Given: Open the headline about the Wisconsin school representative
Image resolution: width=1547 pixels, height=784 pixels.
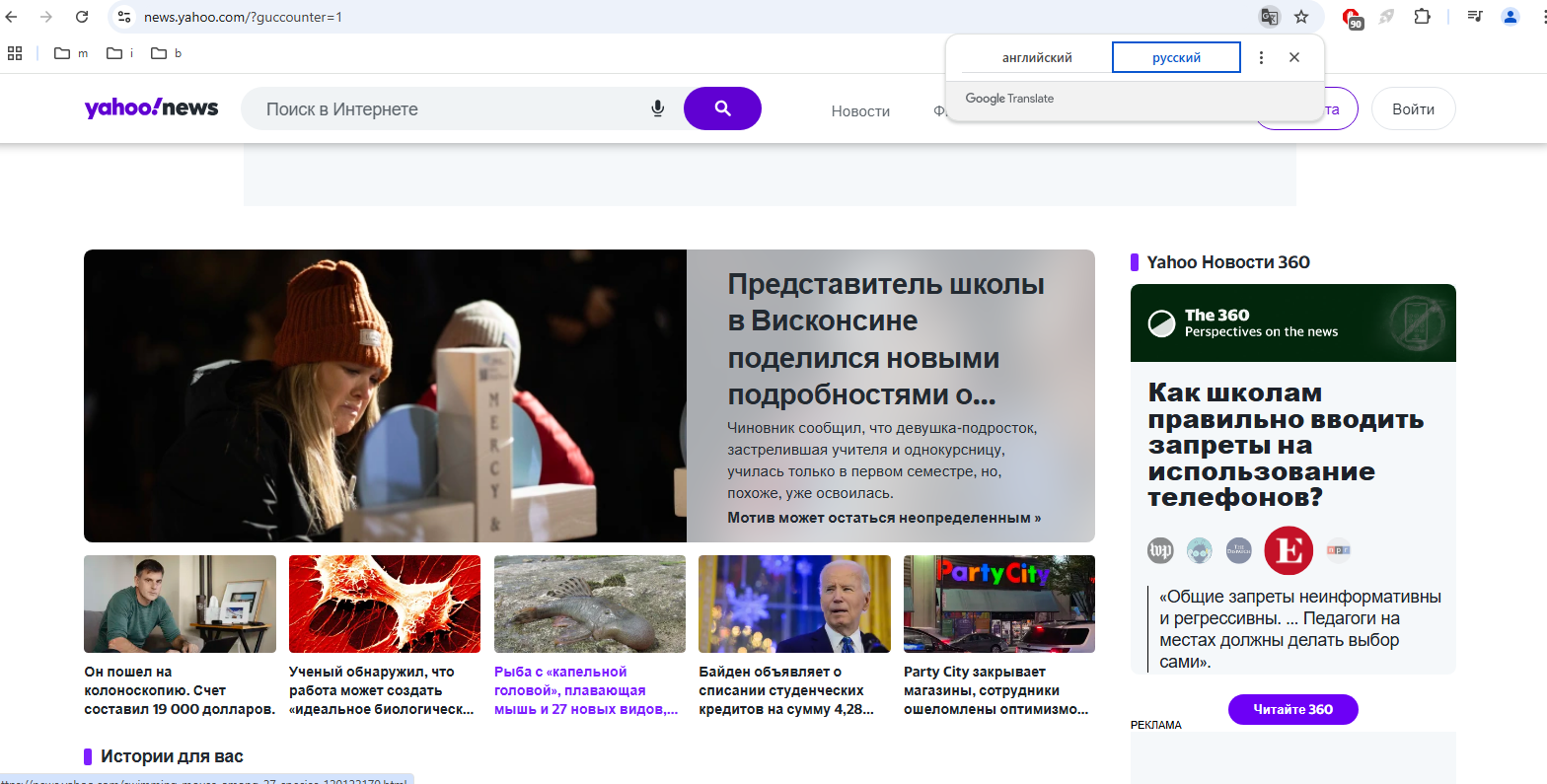Looking at the screenshot, I should (886, 339).
